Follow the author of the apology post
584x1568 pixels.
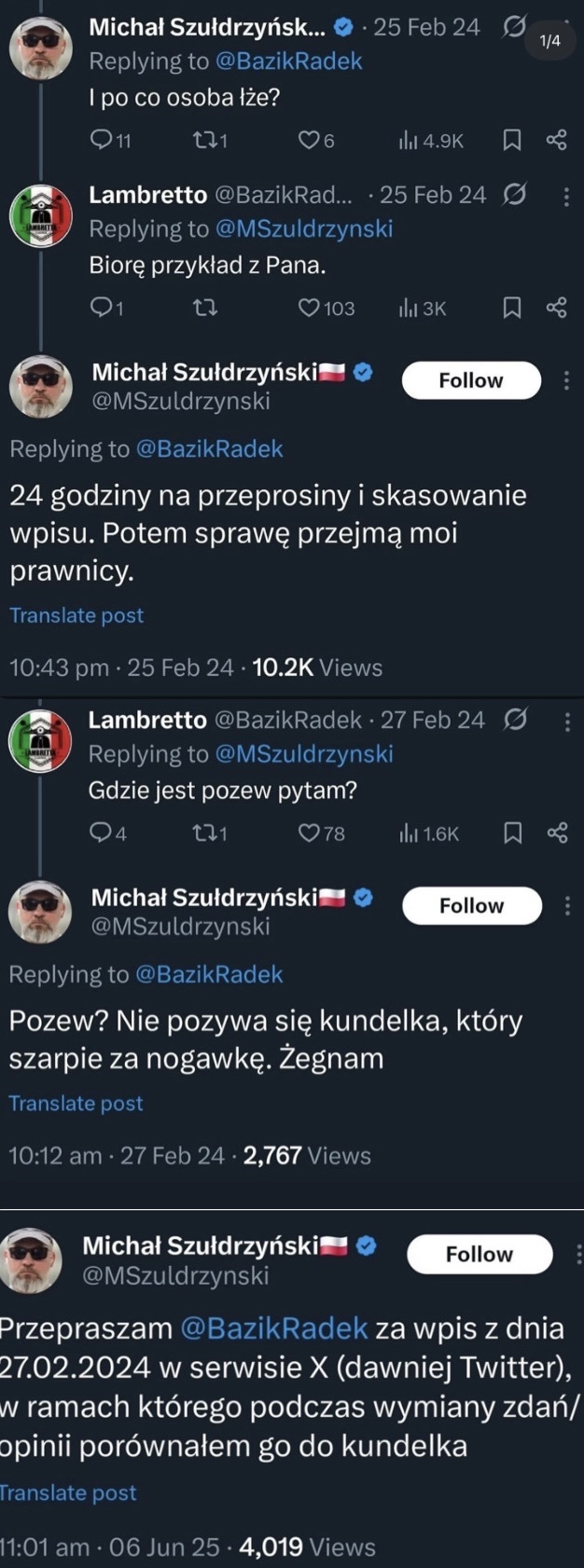[480, 1255]
